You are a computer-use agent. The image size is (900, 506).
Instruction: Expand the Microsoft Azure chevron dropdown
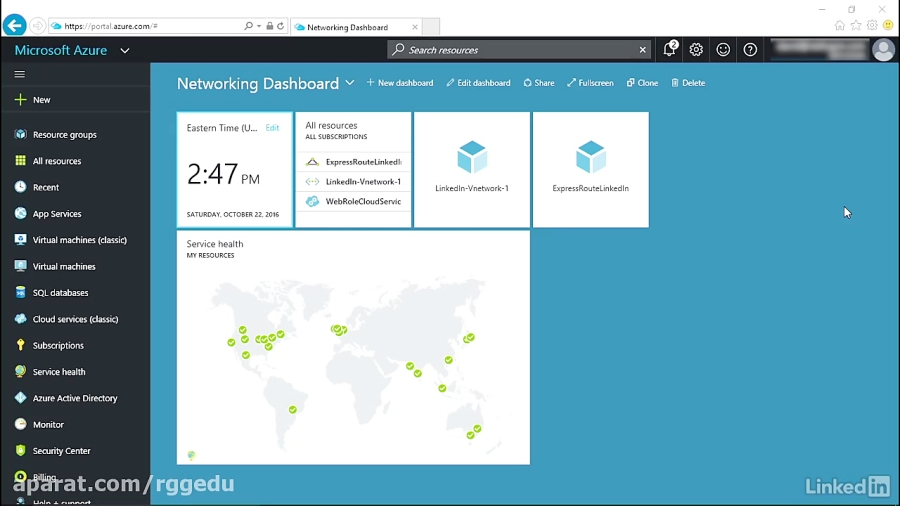click(125, 50)
